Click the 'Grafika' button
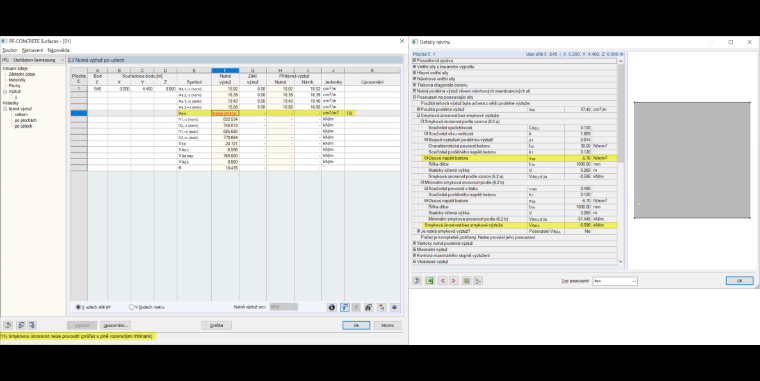The width and height of the screenshot is (760, 381). coord(216,326)
